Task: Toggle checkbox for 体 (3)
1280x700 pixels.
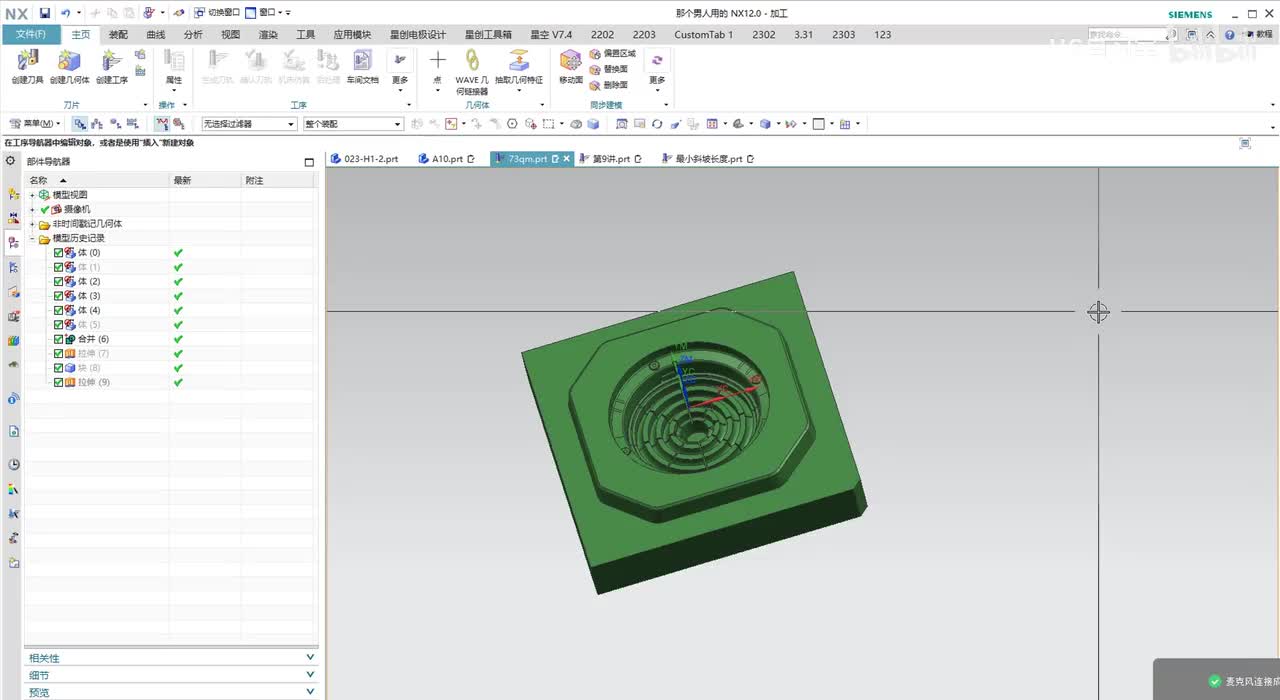Action: [x=59, y=296]
